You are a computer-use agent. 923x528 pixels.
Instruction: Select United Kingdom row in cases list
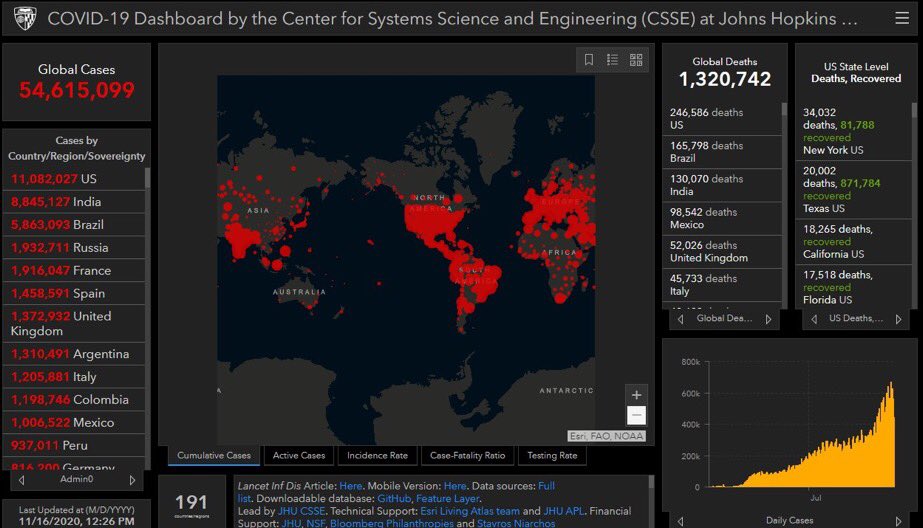74,323
